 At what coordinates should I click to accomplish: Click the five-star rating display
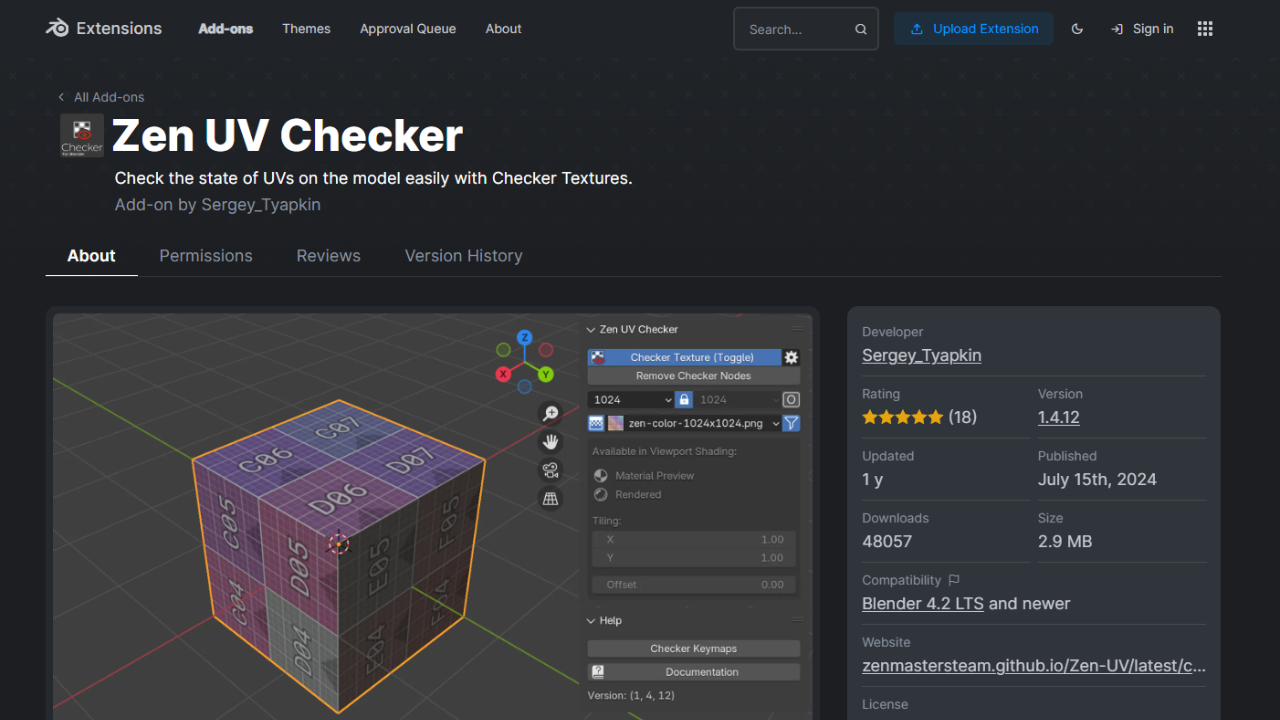pos(902,417)
